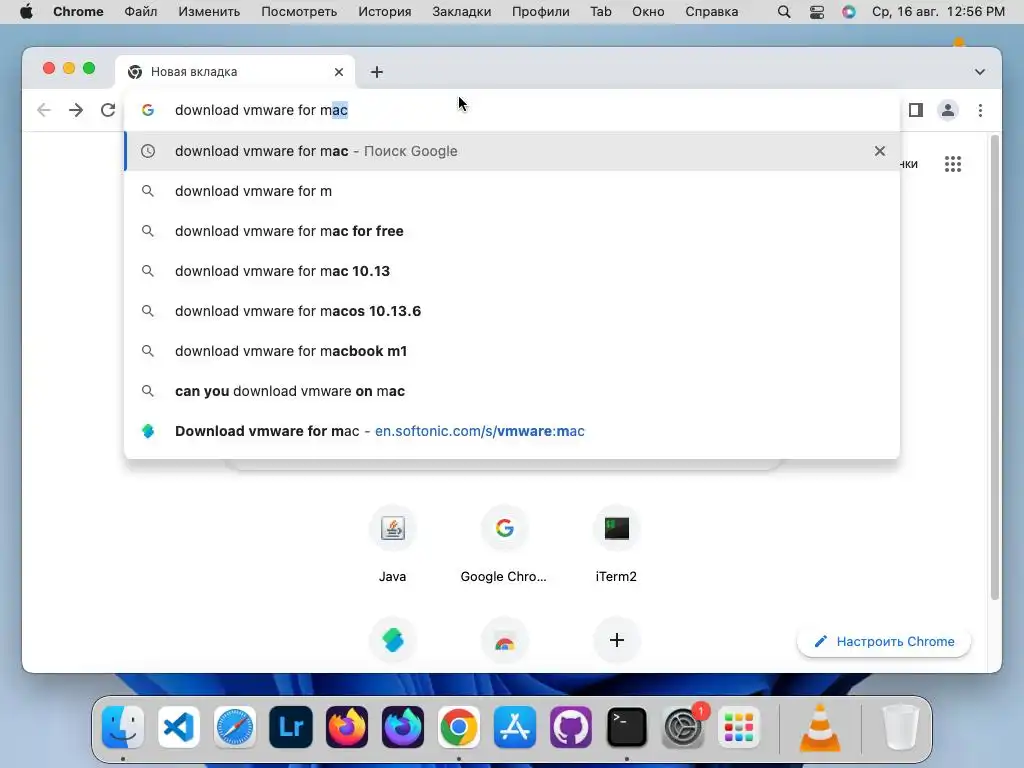Image resolution: width=1024 pixels, height=768 pixels.
Task: Launch Firefox Developer Edition from Dock
Action: click(403, 727)
